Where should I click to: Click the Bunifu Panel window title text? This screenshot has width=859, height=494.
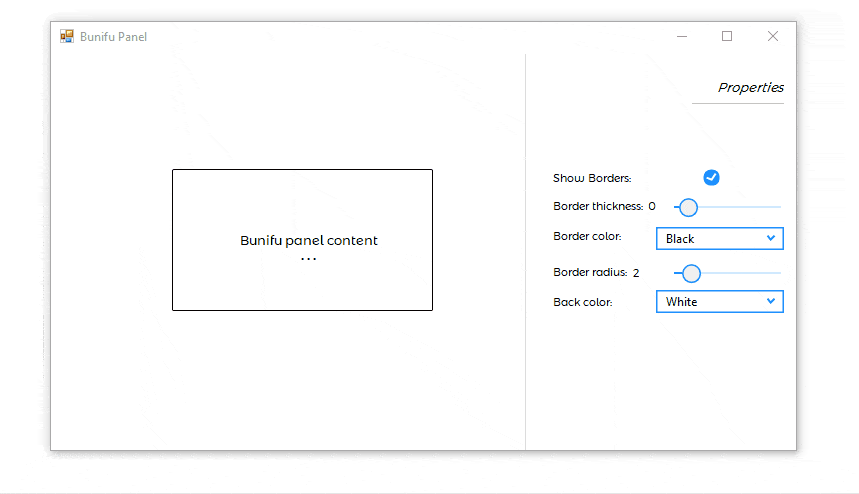(113, 37)
